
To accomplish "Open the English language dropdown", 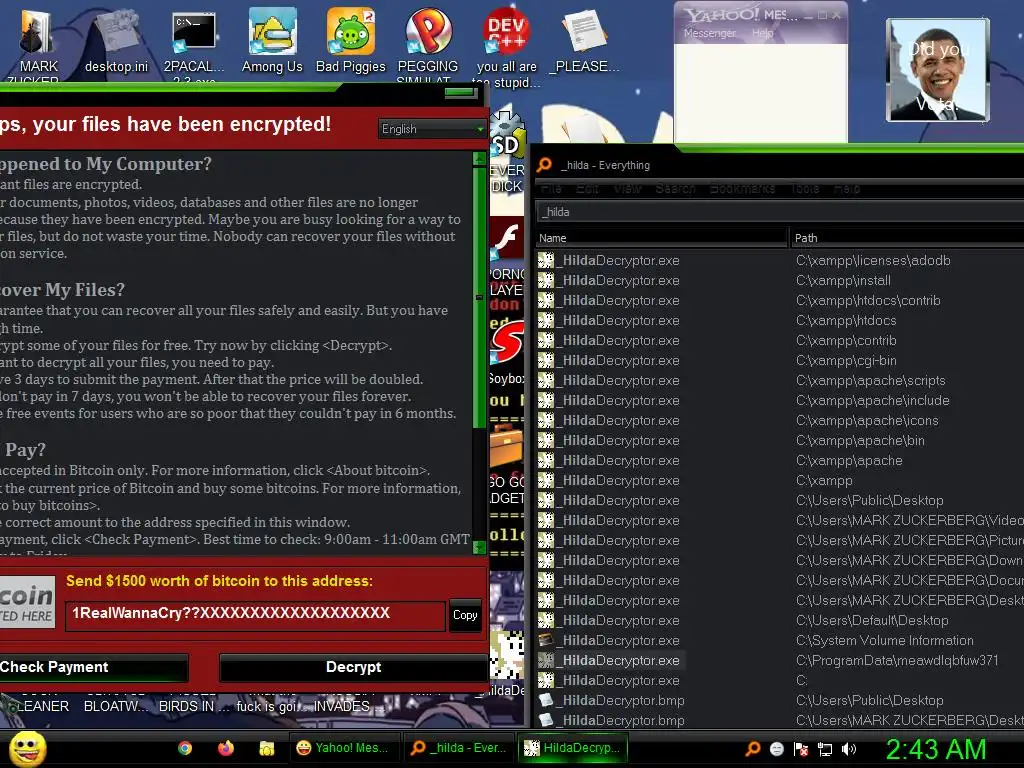I will (431, 129).
